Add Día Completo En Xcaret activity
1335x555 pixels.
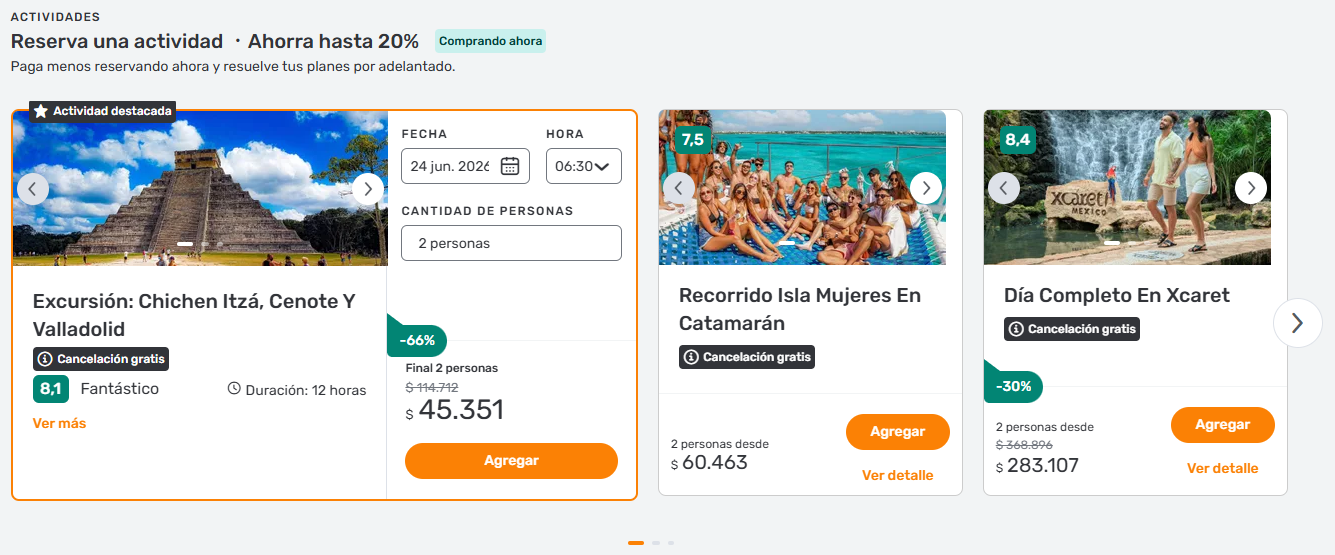point(1222,425)
